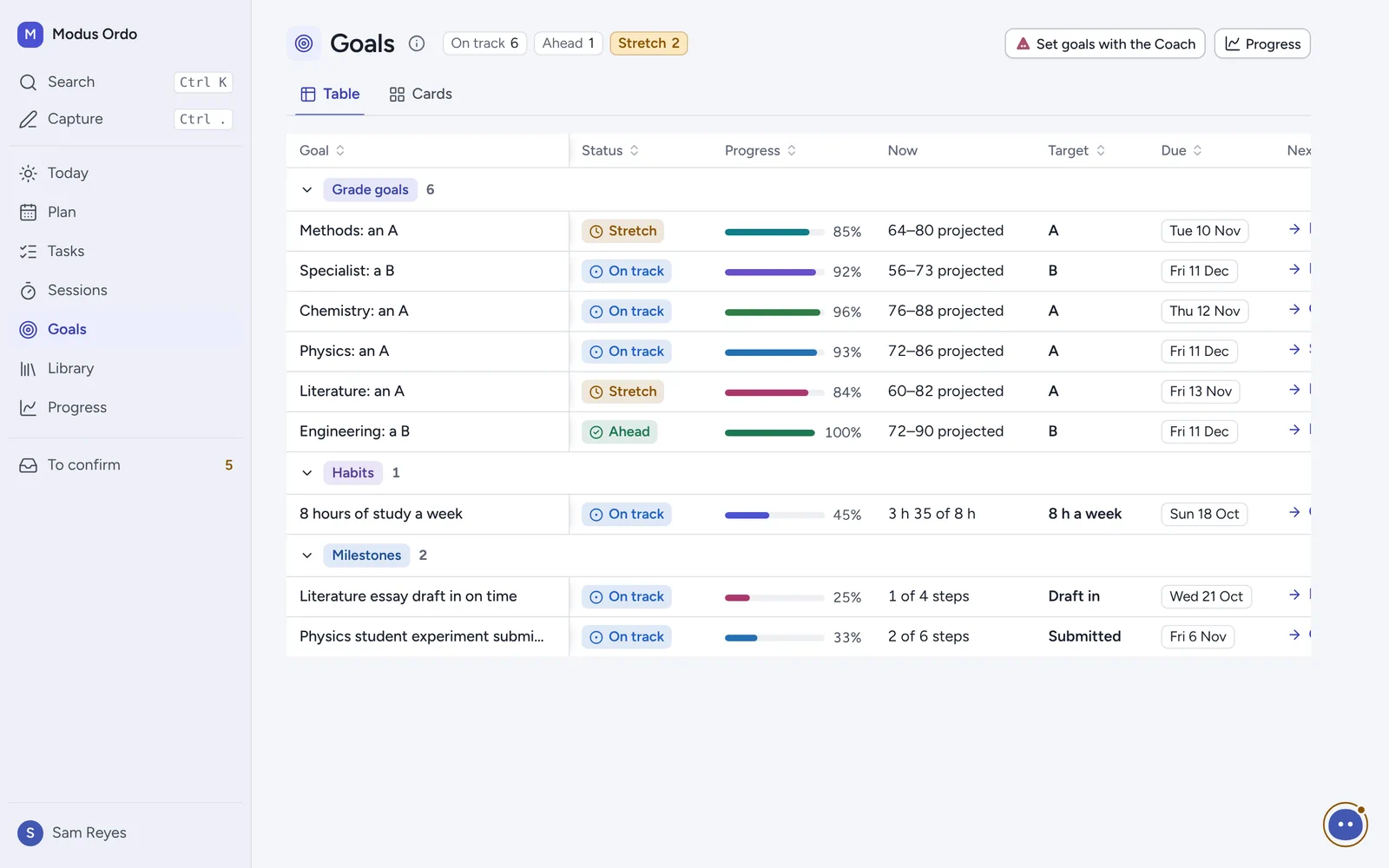
Task: Click the Sun 18 Oct due date
Action: [1204, 514]
